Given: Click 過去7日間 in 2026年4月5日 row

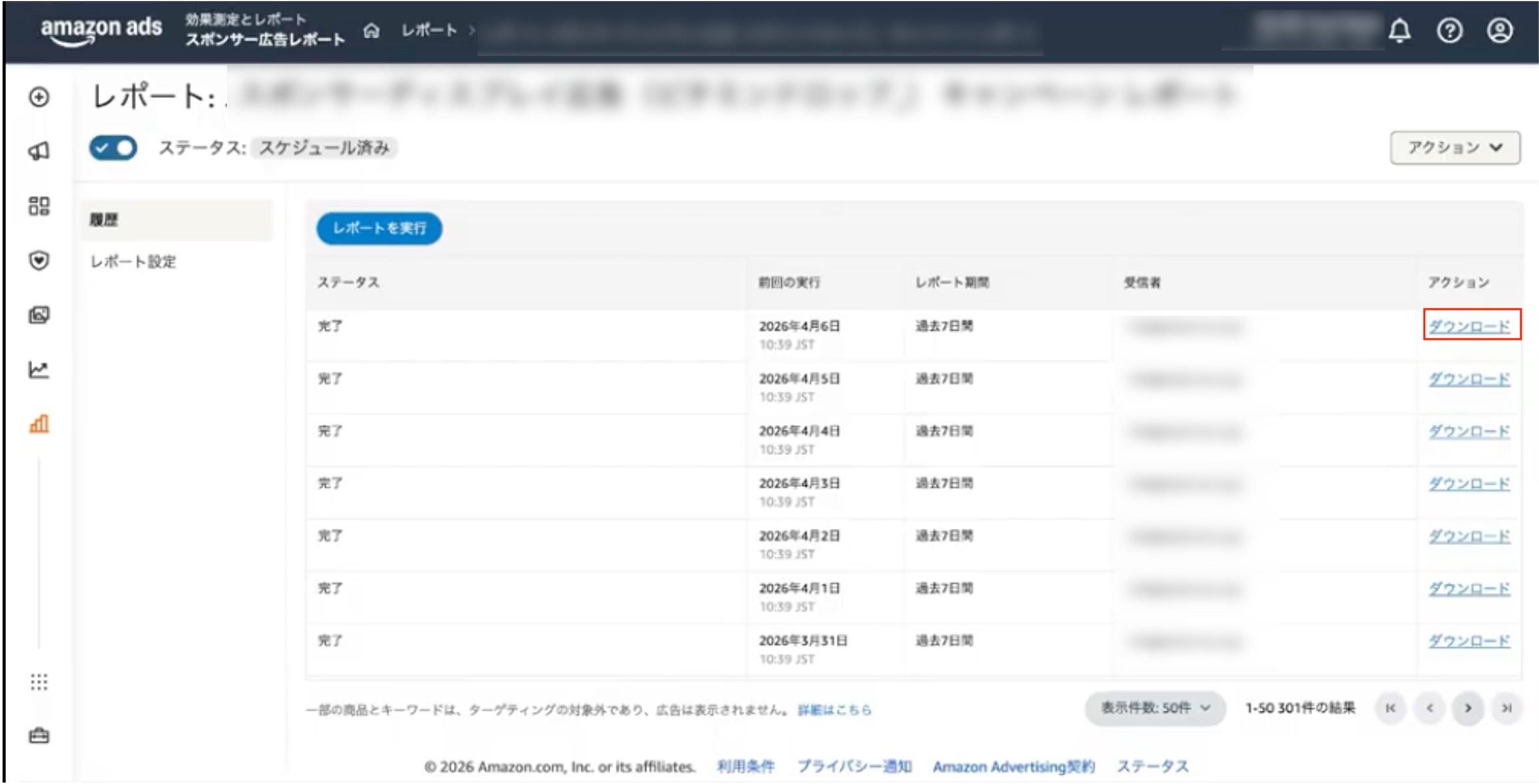Looking at the screenshot, I should click(944, 379).
